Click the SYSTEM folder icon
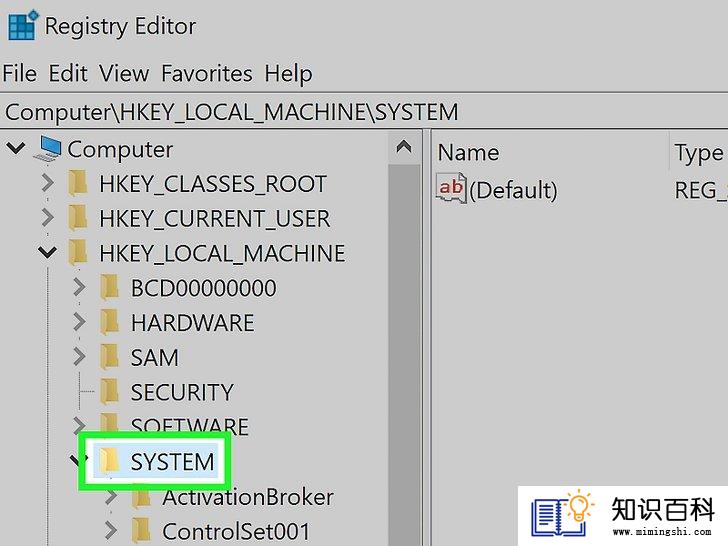 (110, 461)
